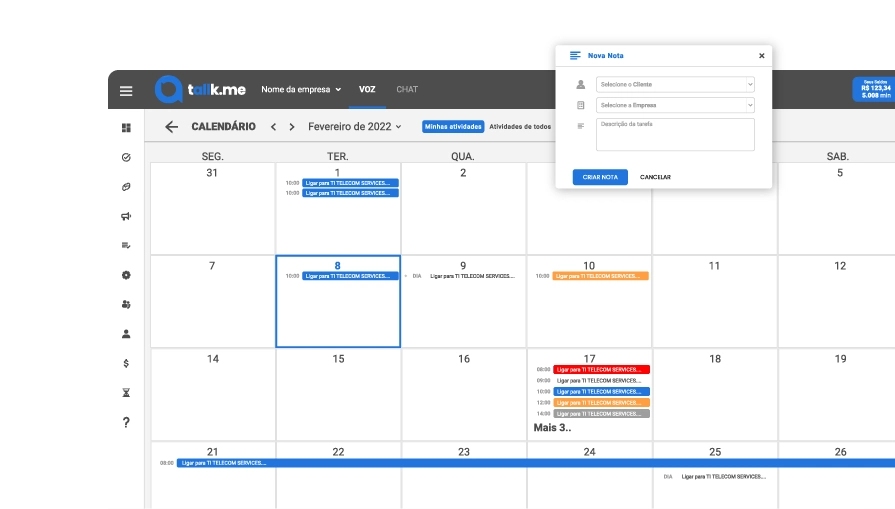Select day 26 in the calendar

click(840, 452)
